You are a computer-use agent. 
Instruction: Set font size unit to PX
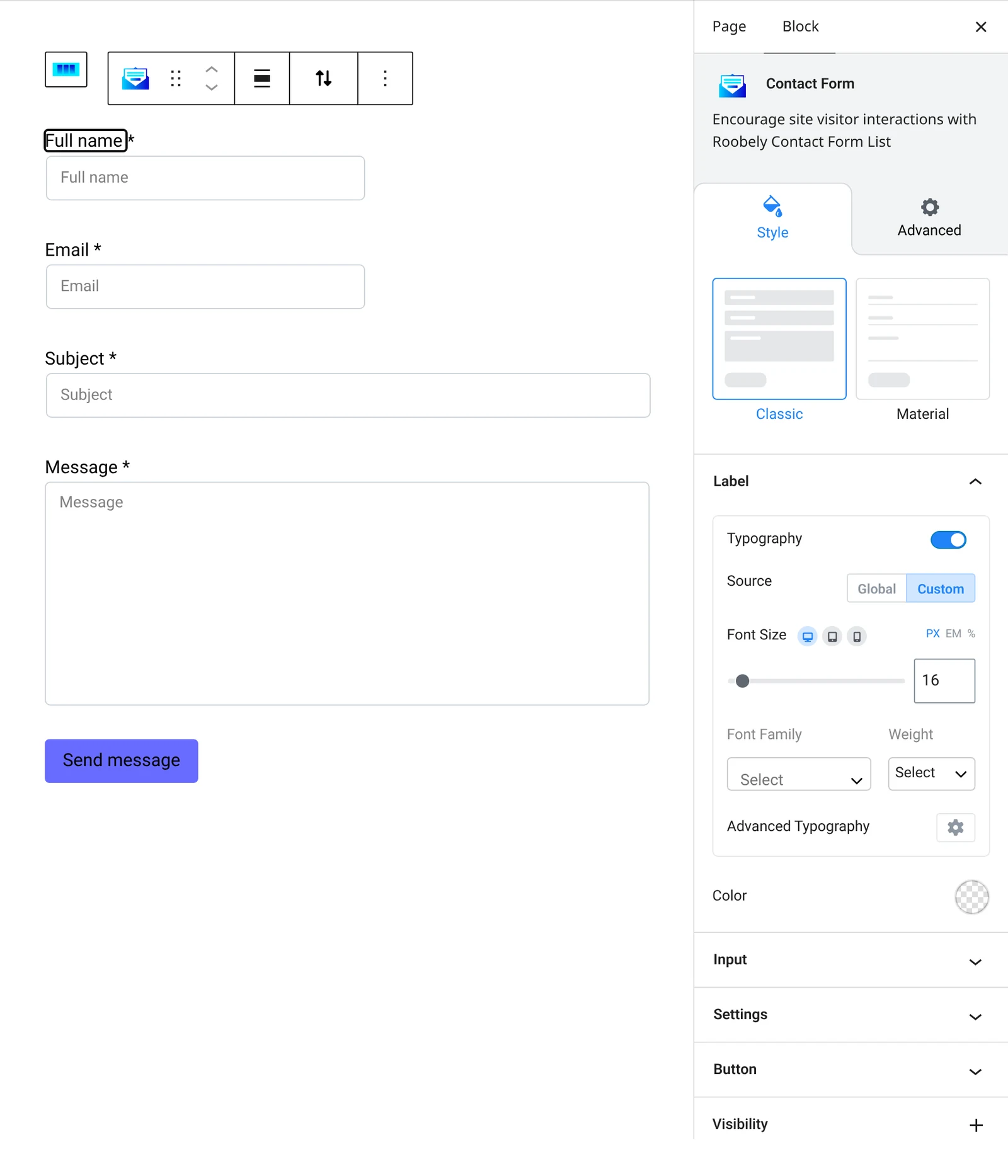933,634
